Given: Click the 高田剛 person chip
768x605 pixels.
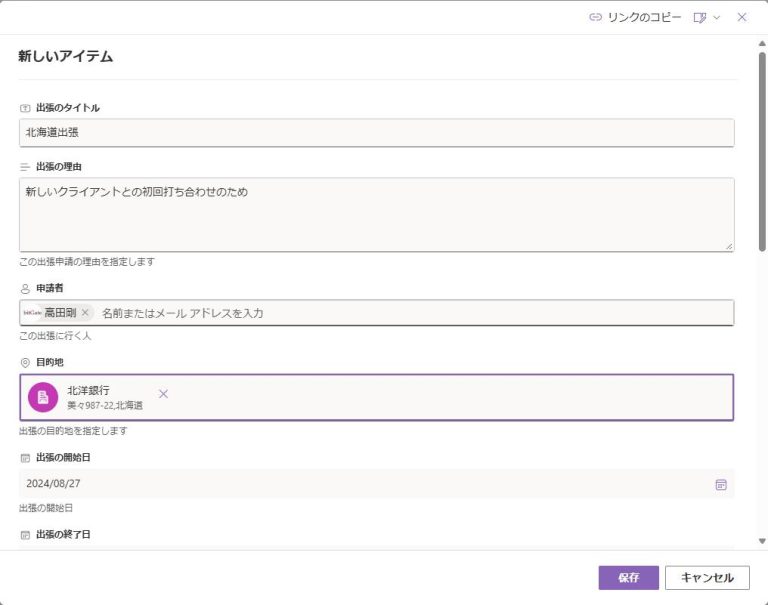Looking at the screenshot, I should tap(57, 313).
